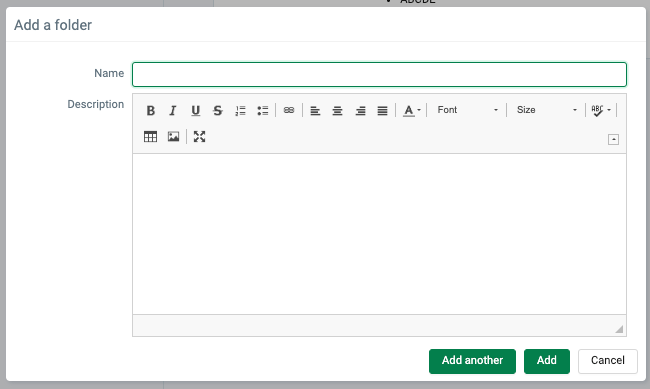Toggle bold formatting in description editor
The width and height of the screenshot is (650, 389).
(150, 110)
